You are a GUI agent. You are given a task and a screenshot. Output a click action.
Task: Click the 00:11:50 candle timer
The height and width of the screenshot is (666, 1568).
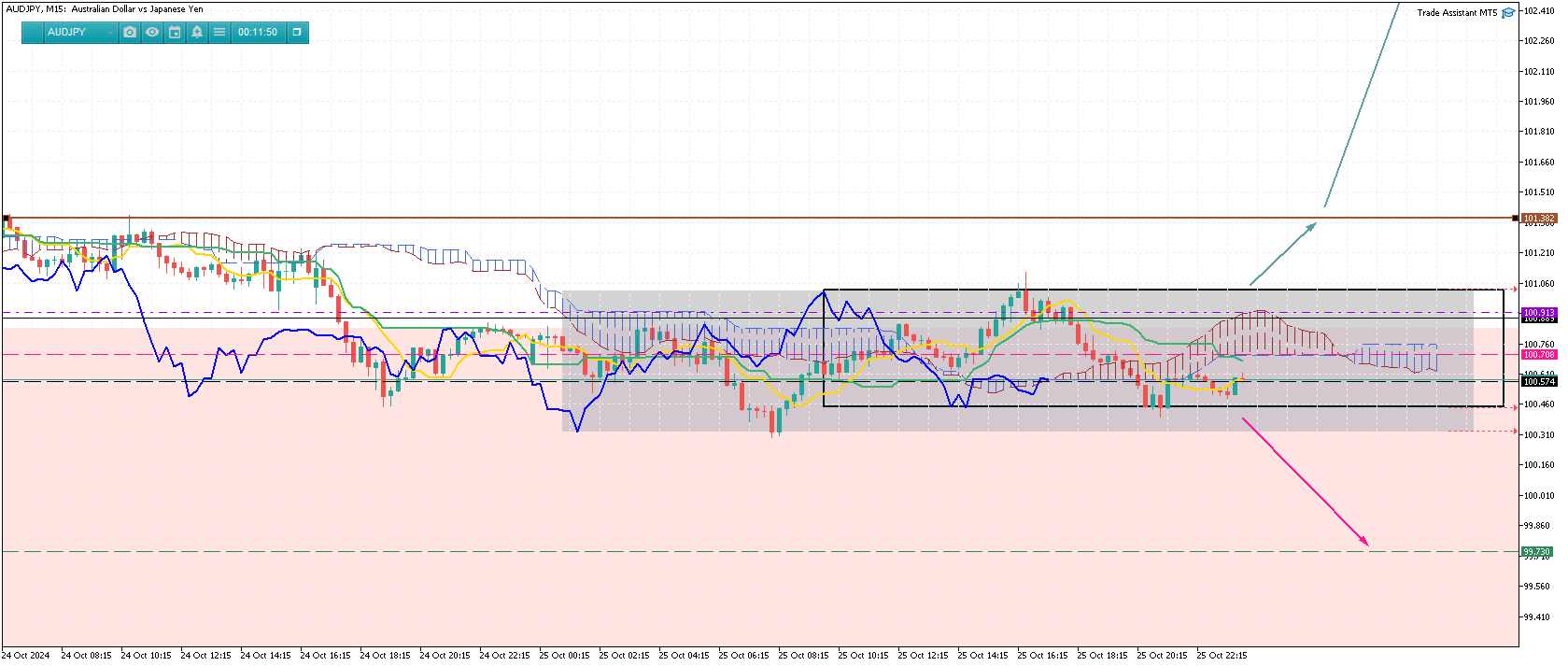click(x=258, y=32)
